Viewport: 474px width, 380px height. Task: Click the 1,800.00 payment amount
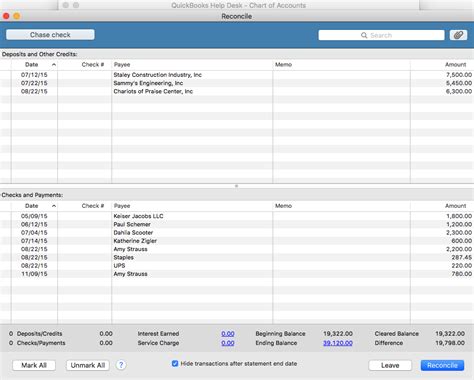[459, 216]
